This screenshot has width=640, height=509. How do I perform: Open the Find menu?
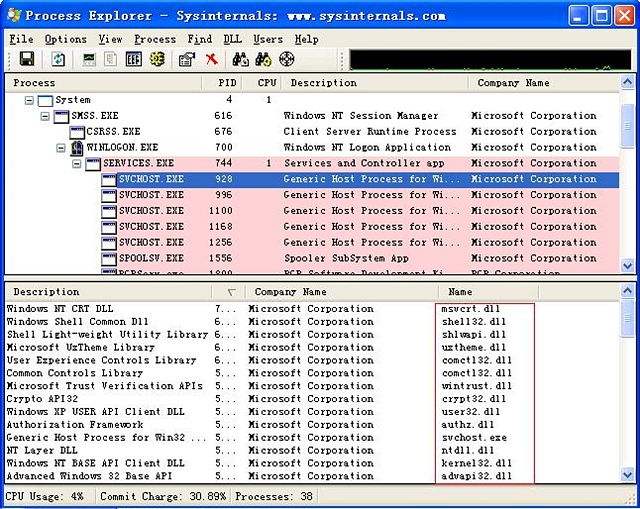pos(200,39)
